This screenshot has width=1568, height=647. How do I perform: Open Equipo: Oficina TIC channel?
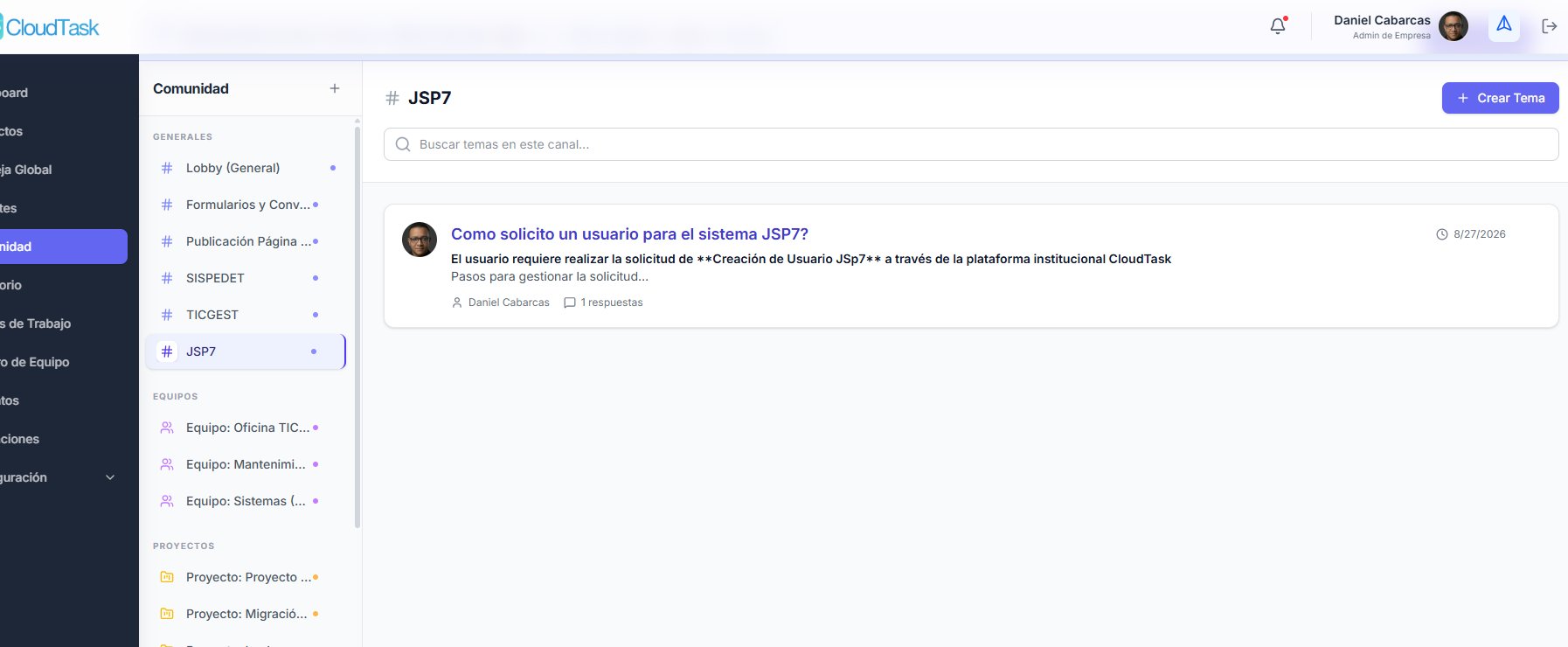246,428
